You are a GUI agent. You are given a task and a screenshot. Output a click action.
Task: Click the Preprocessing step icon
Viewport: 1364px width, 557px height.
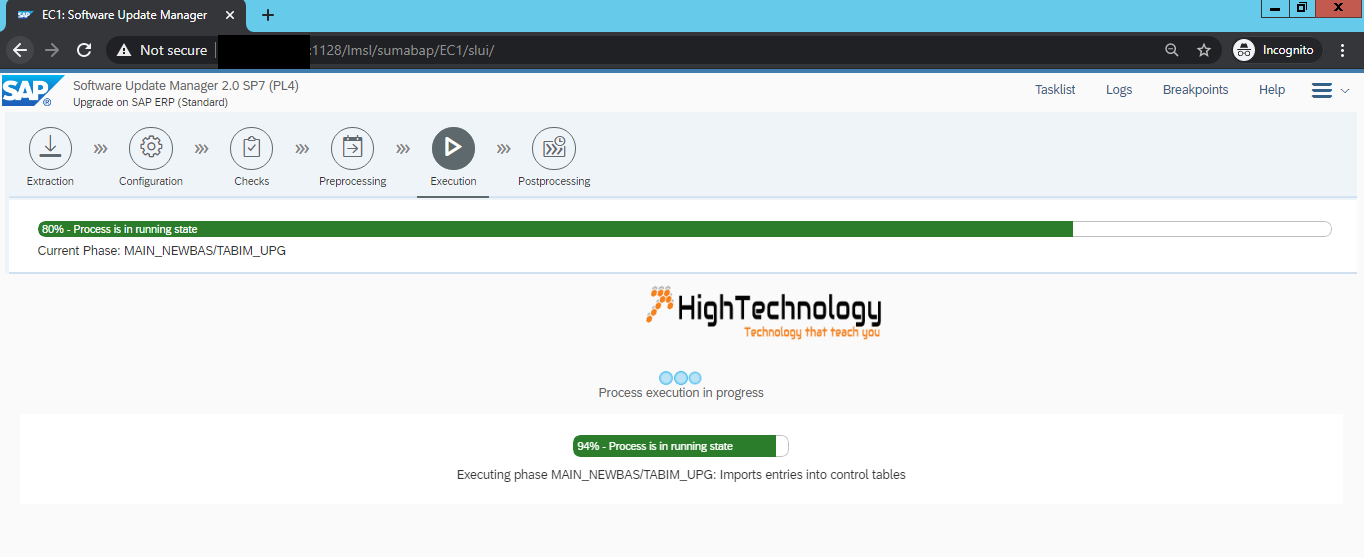353,148
